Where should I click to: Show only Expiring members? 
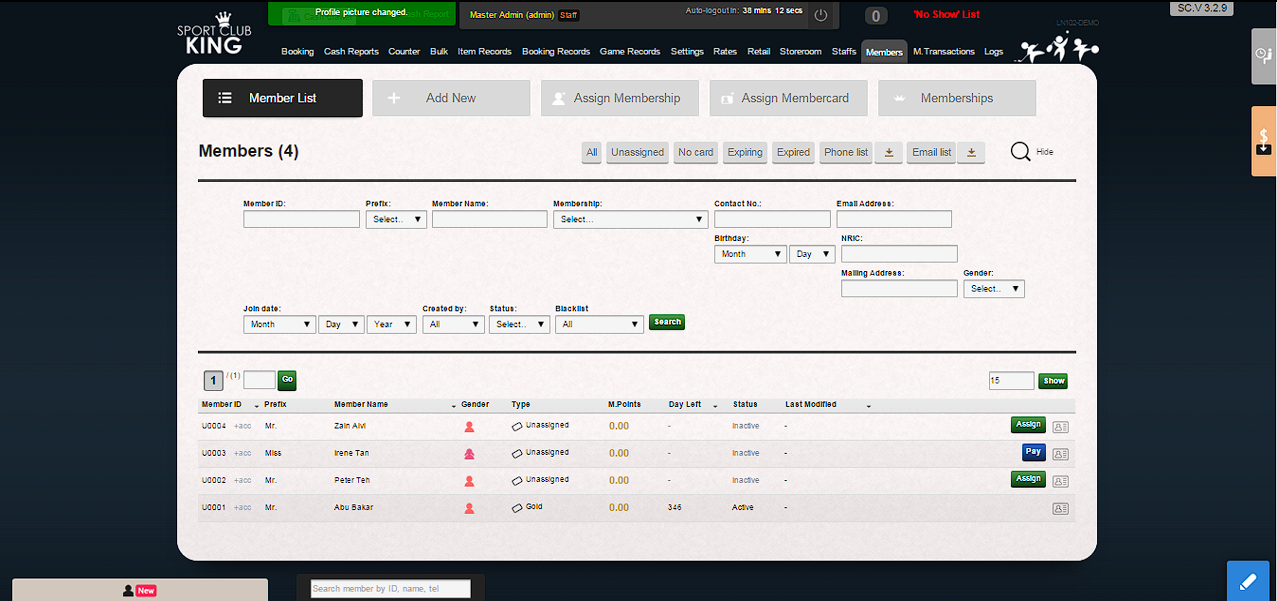coord(745,152)
